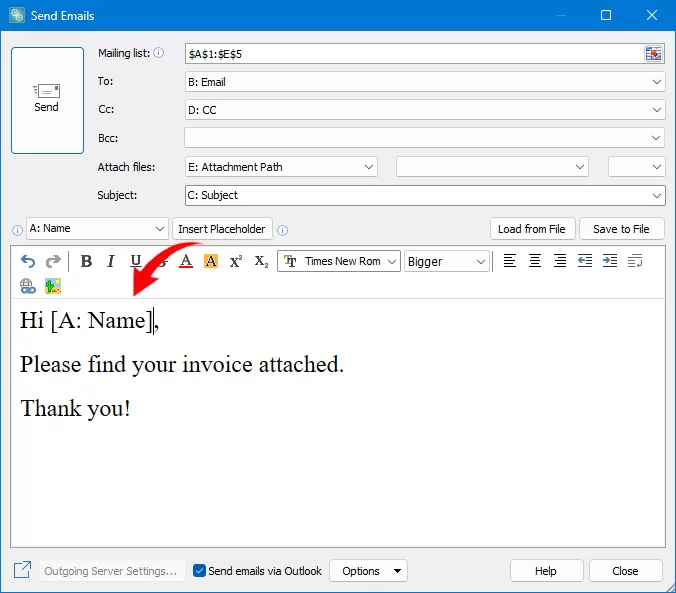This screenshot has height=593, width=676.
Task: Increase the paragraph indent
Action: [x=610, y=261]
